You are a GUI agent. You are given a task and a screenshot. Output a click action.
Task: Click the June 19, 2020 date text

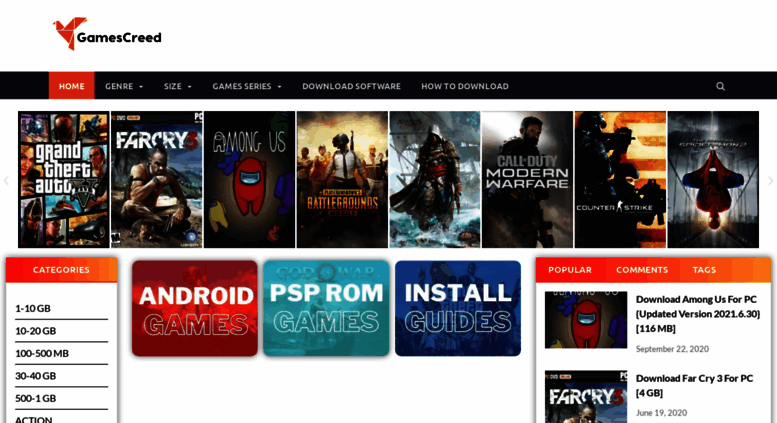coord(661,413)
